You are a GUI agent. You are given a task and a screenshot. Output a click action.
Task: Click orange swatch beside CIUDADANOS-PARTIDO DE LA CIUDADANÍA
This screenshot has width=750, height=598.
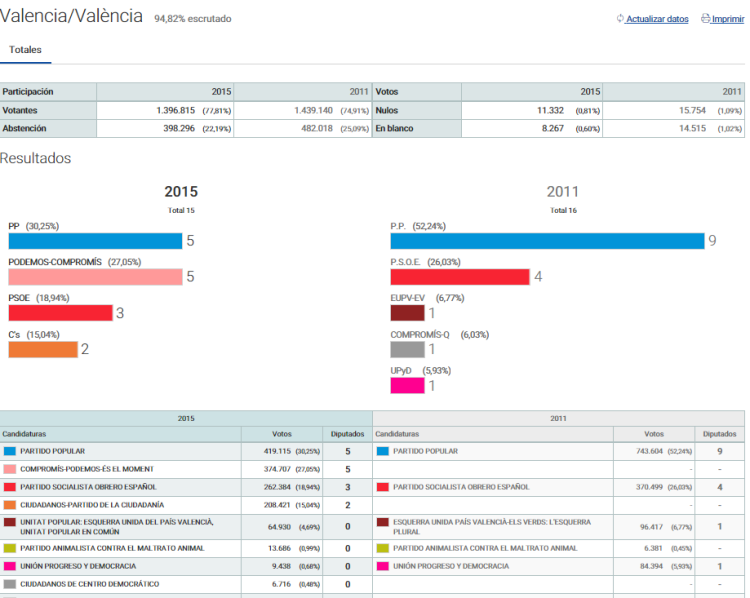point(10,505)
